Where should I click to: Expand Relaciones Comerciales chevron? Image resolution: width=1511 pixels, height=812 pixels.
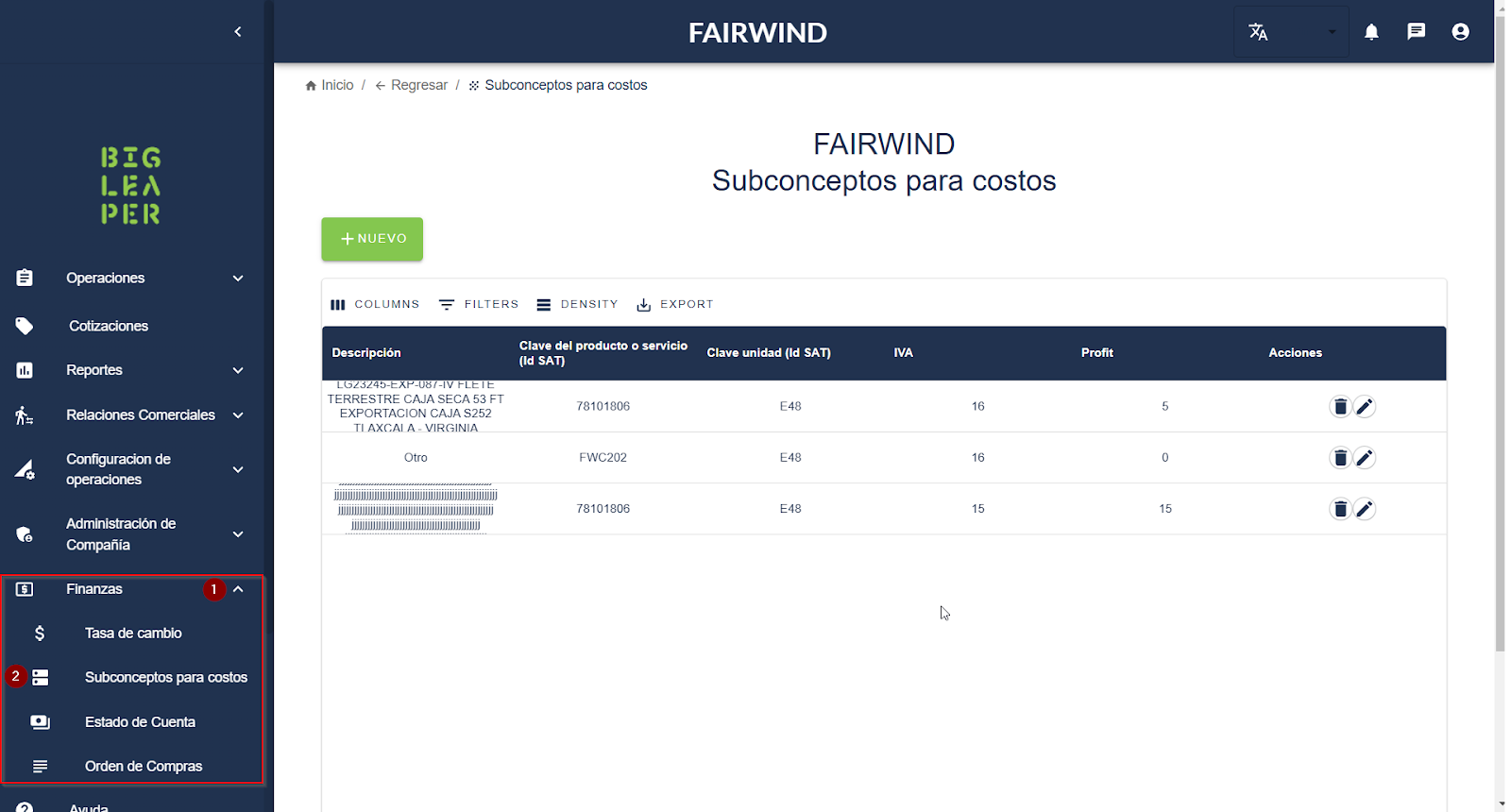[238, 415]
